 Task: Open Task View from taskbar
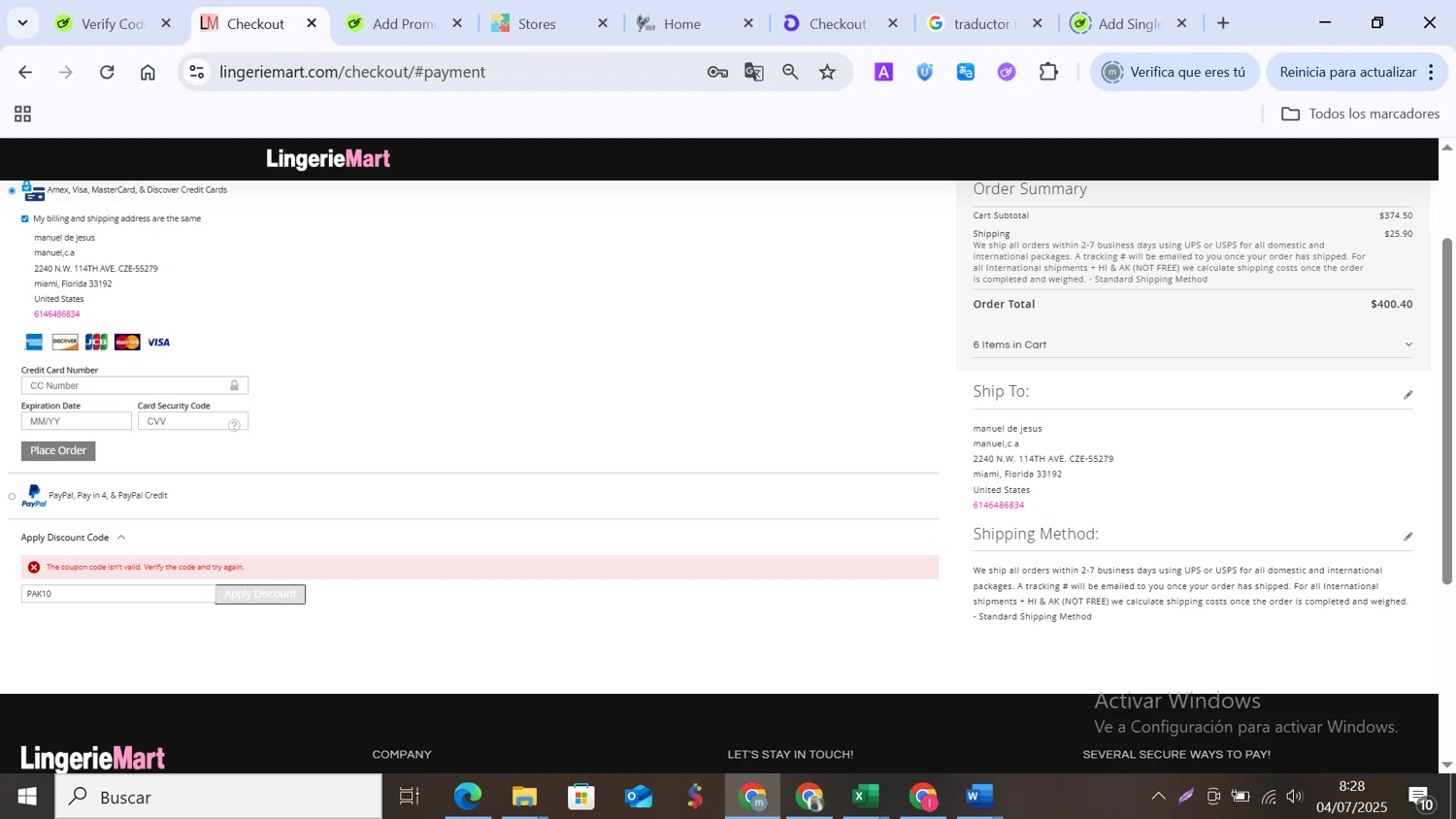(x=410, y=797)
